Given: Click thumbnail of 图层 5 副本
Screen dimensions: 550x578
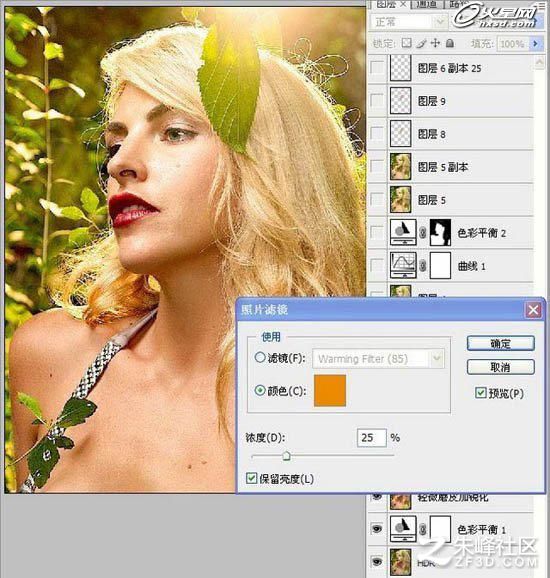Looking at the screenshot, I should click(400, 167).
